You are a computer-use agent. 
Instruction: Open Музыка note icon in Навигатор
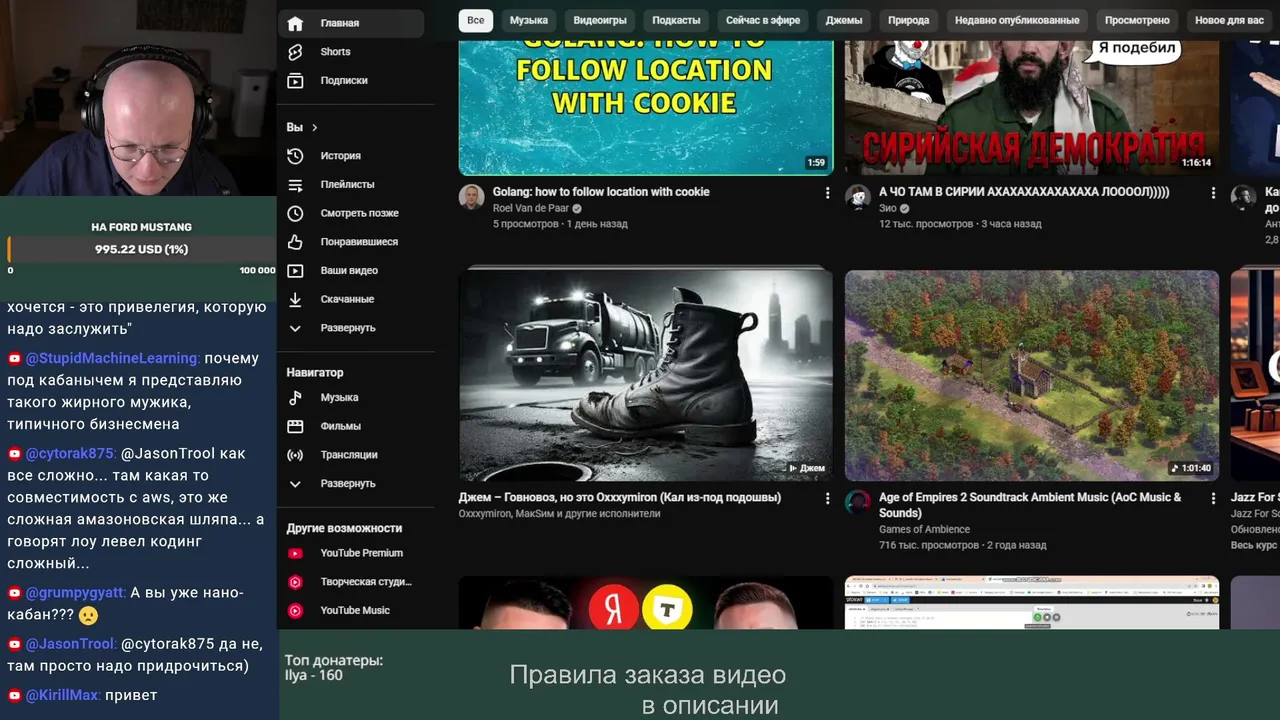[x=295, y=398]
